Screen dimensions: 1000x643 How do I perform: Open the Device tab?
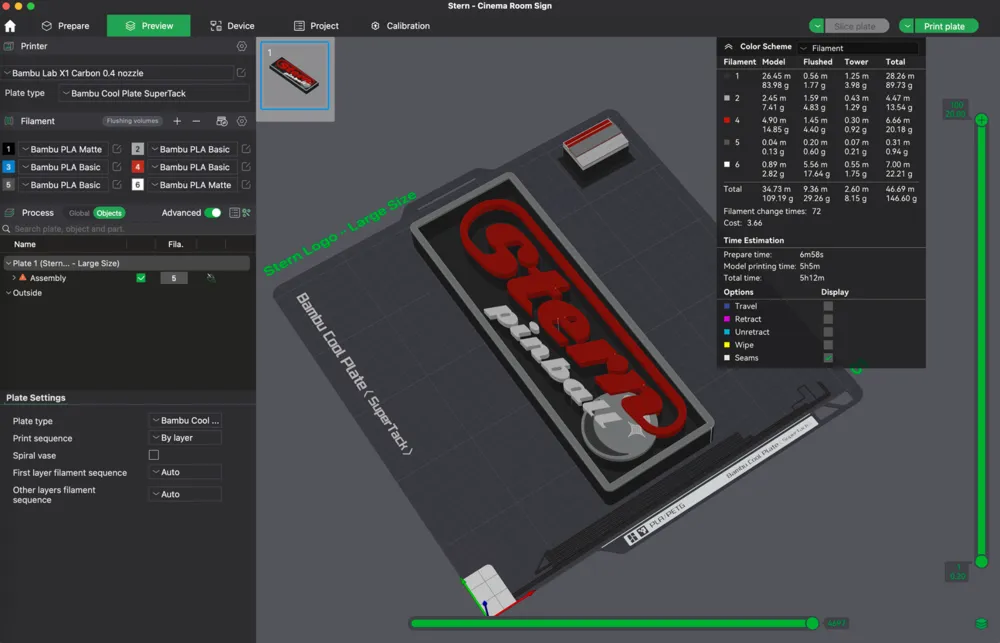coord(232,26)
